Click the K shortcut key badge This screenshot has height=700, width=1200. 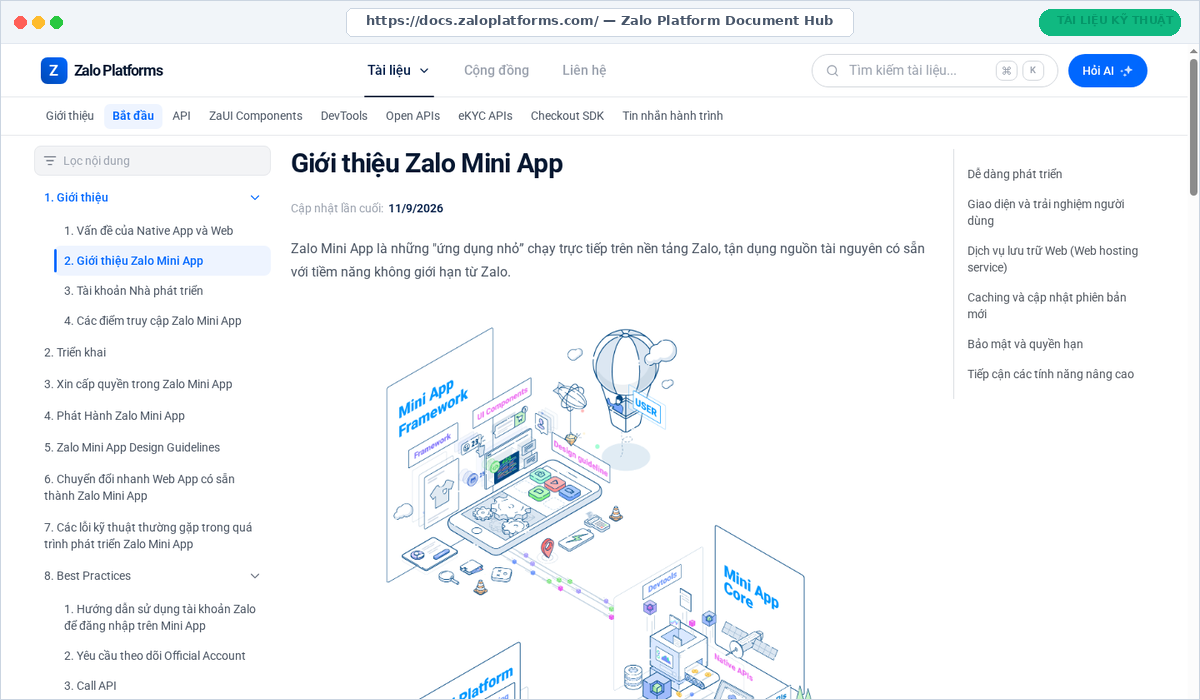pyautogui.click(x=1033, y=71)
